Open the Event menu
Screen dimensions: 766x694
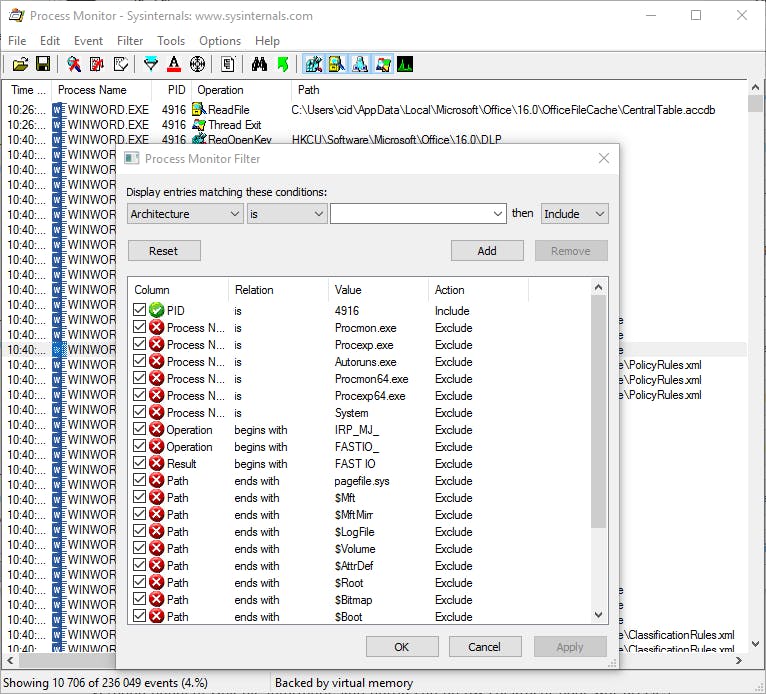coord(88,41)
